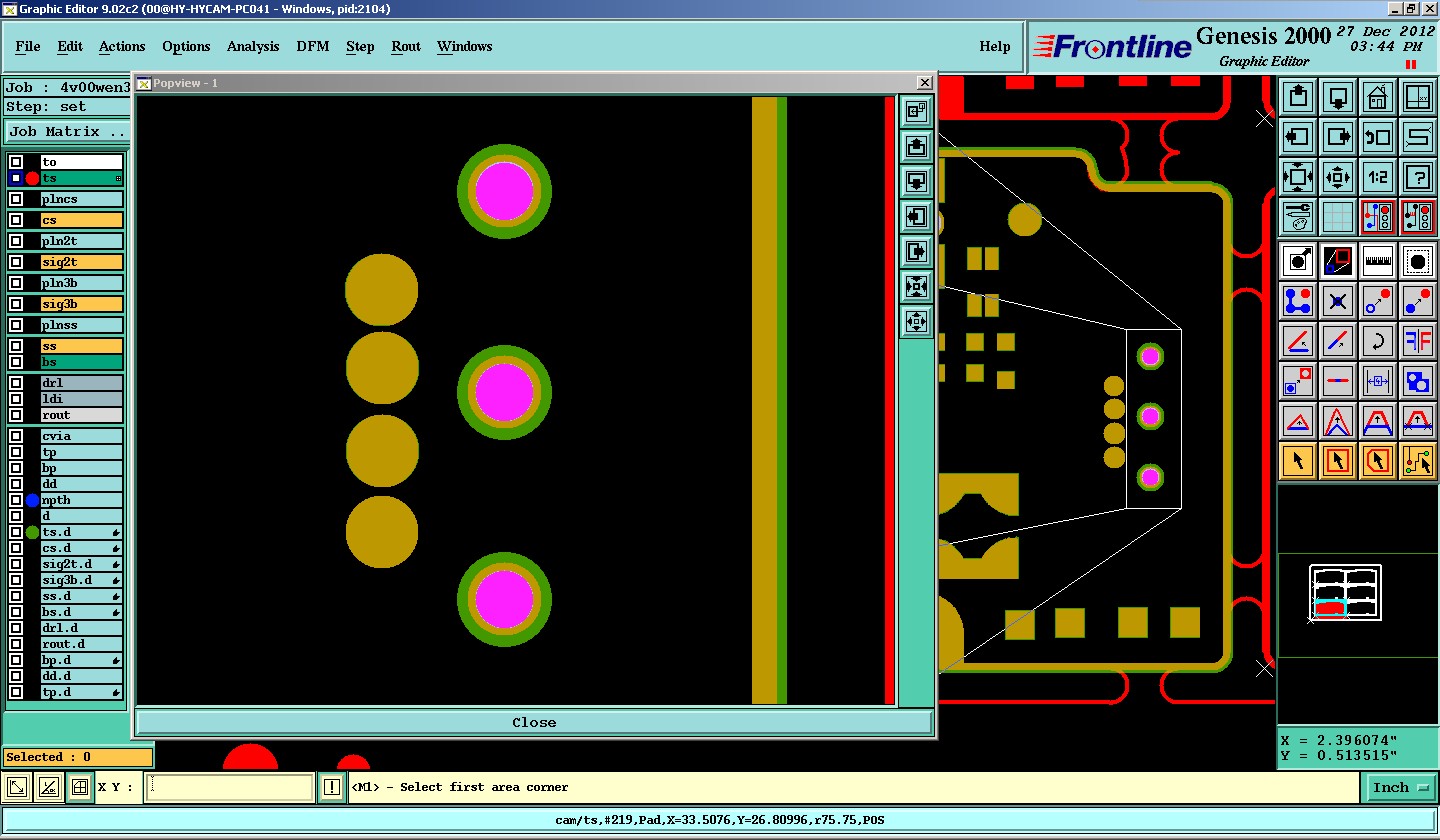Click the connected blue-red dots tool icon
The image size is (1440, 840).
1298,301
